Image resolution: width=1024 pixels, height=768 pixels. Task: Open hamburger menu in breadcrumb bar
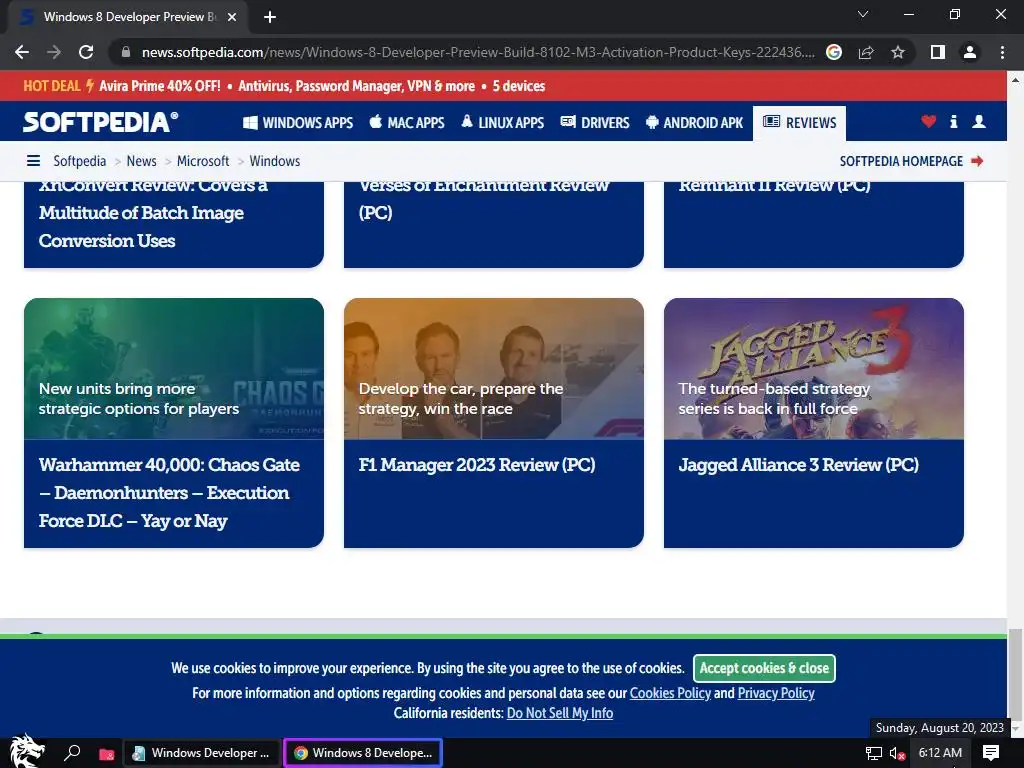(x=33, y=161)
